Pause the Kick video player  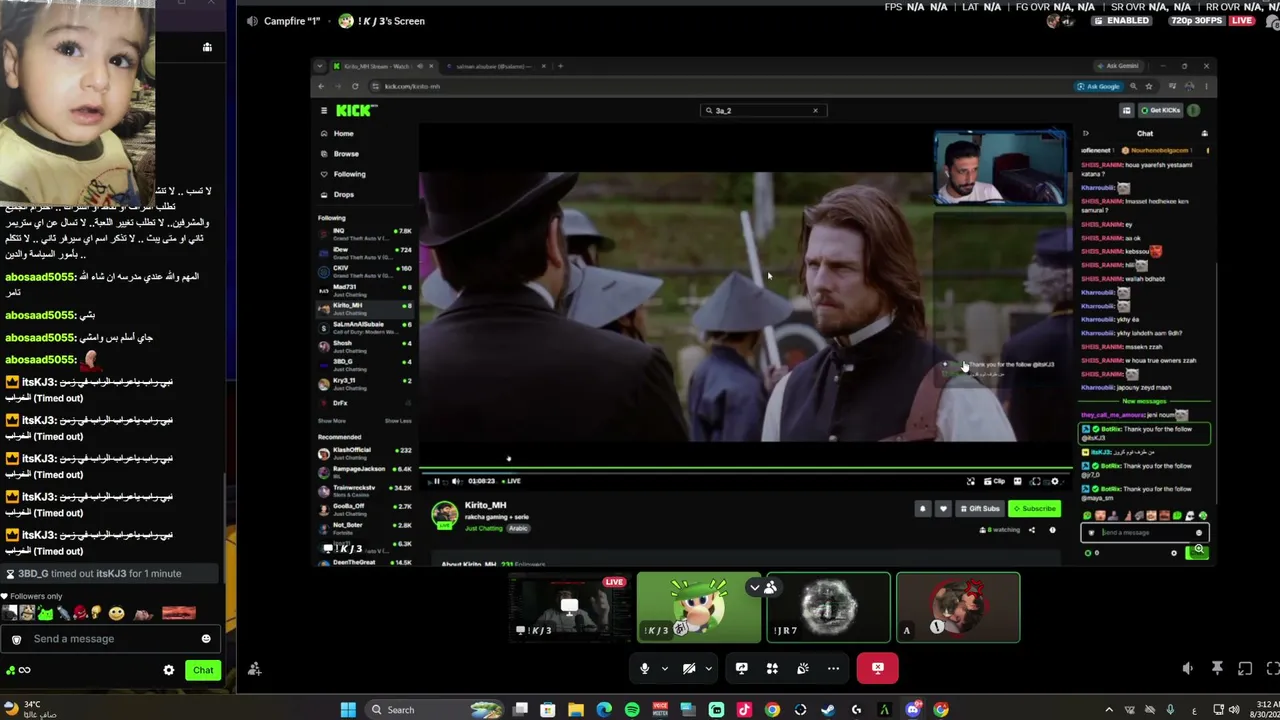[436, 481]
